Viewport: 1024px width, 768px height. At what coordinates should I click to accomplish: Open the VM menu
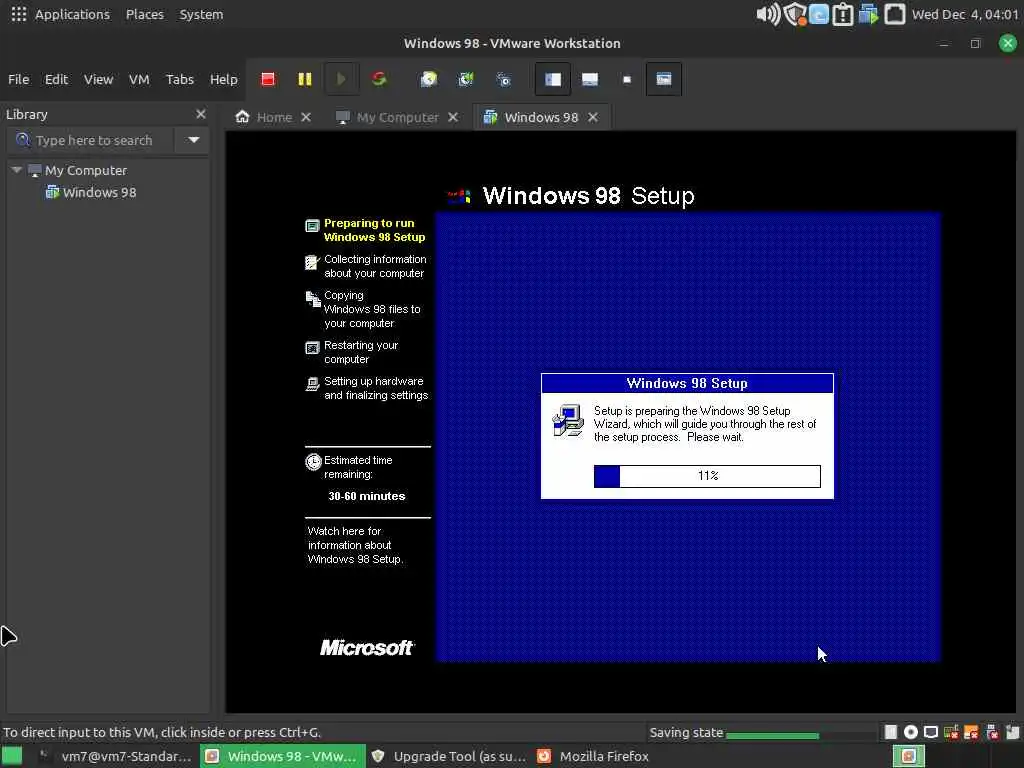139,79
